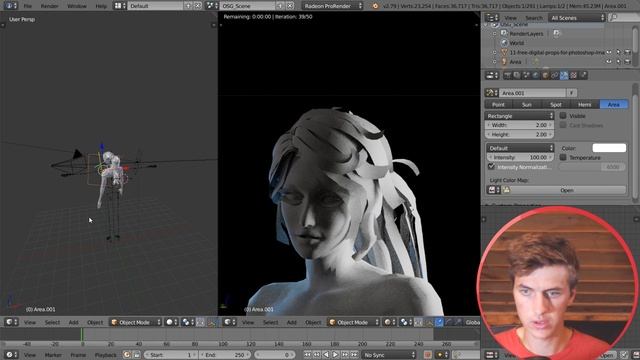Screen dimensions: 640x360
Task: Open the All Scenes display mode dropdown
Action: point(577,18)
